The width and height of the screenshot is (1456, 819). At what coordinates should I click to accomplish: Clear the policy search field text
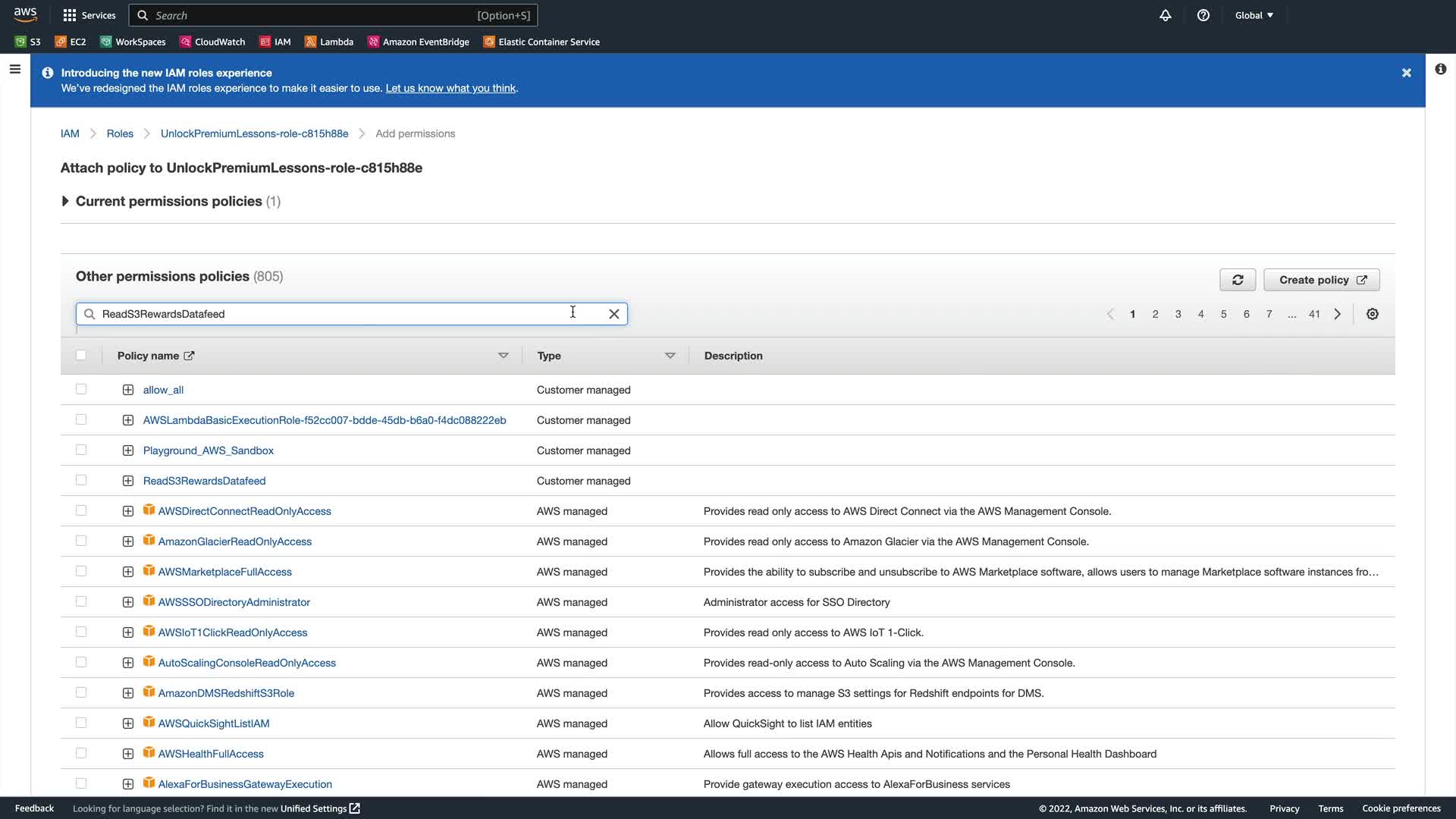click(614, 314)
